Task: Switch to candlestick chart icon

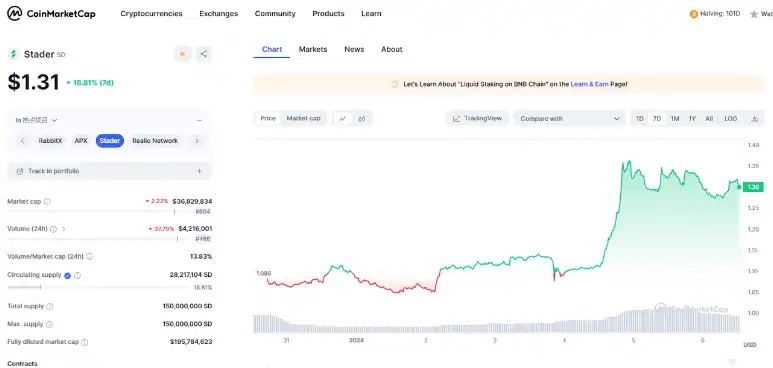Action: (362, 119)
